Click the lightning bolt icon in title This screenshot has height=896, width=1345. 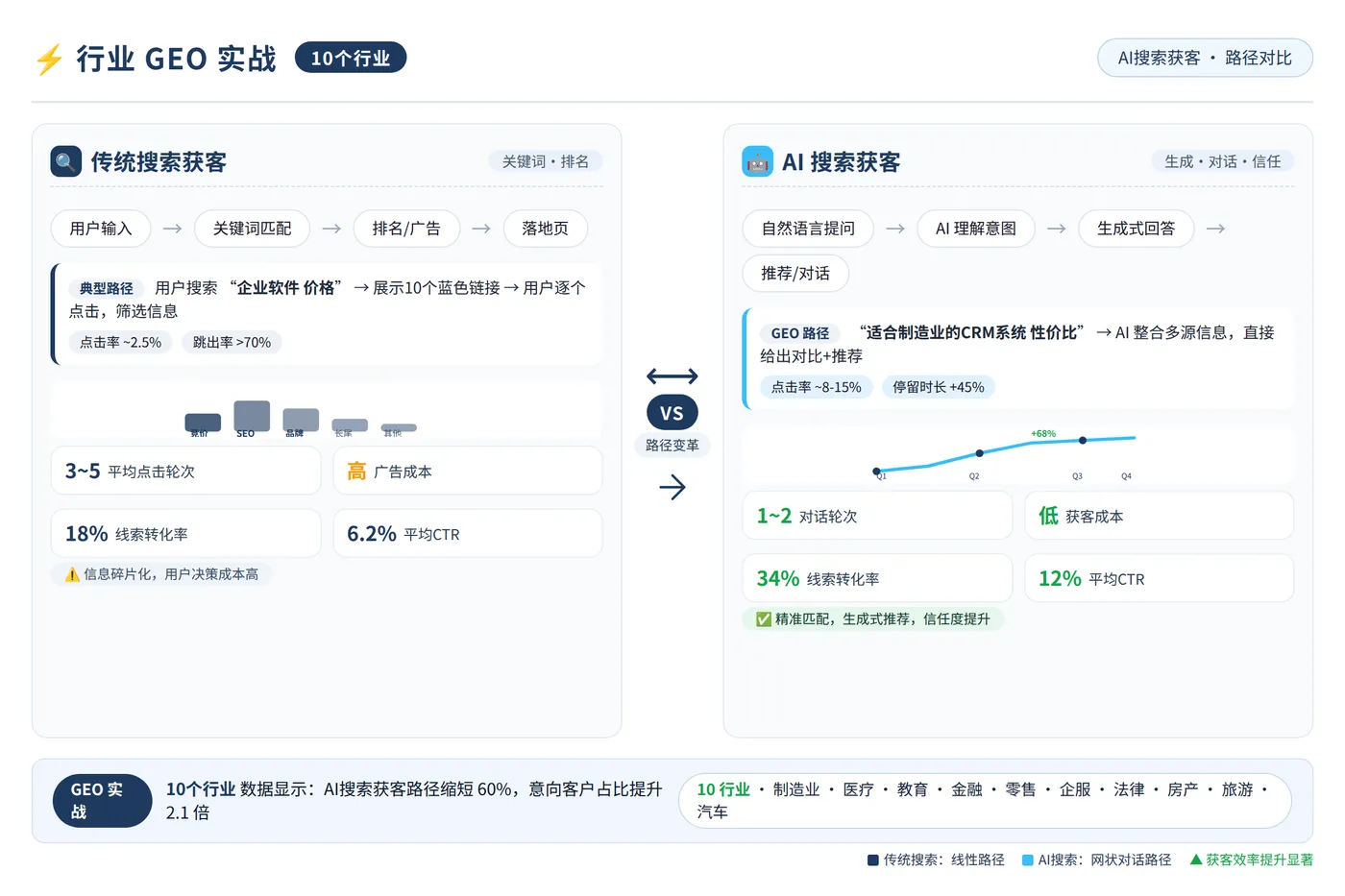49,59
